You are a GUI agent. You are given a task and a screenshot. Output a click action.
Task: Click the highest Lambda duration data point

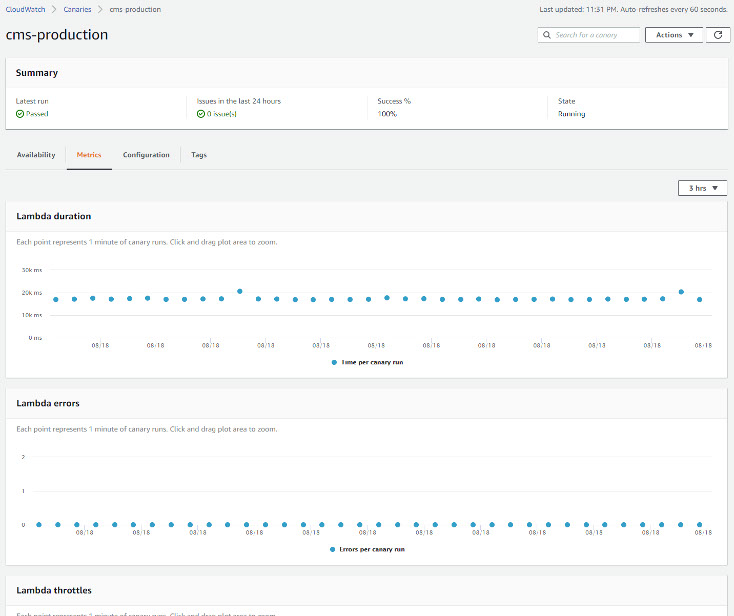240,291
